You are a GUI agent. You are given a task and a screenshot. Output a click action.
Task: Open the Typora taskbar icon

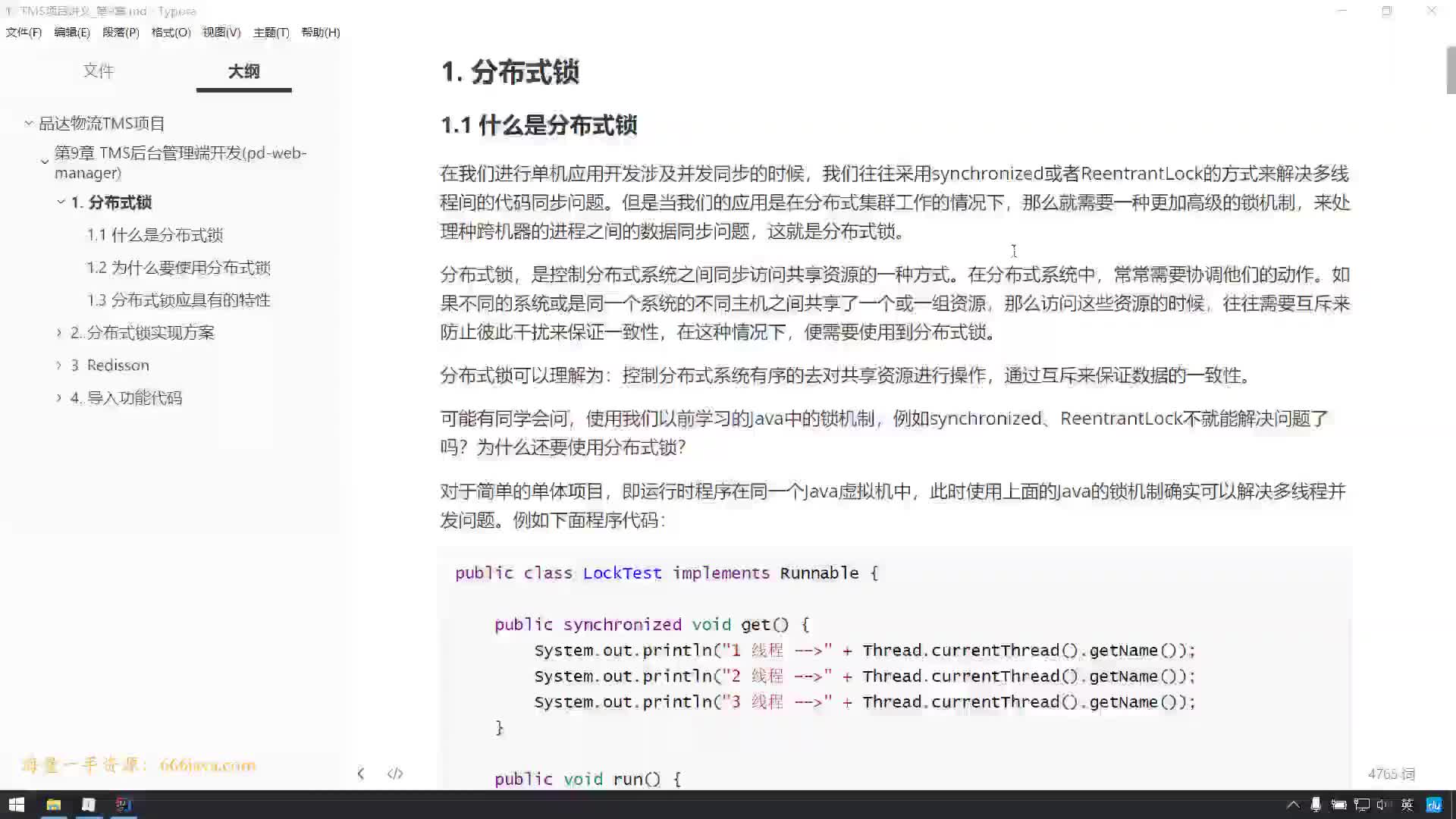pyautogui.click(x=89, y=805)
